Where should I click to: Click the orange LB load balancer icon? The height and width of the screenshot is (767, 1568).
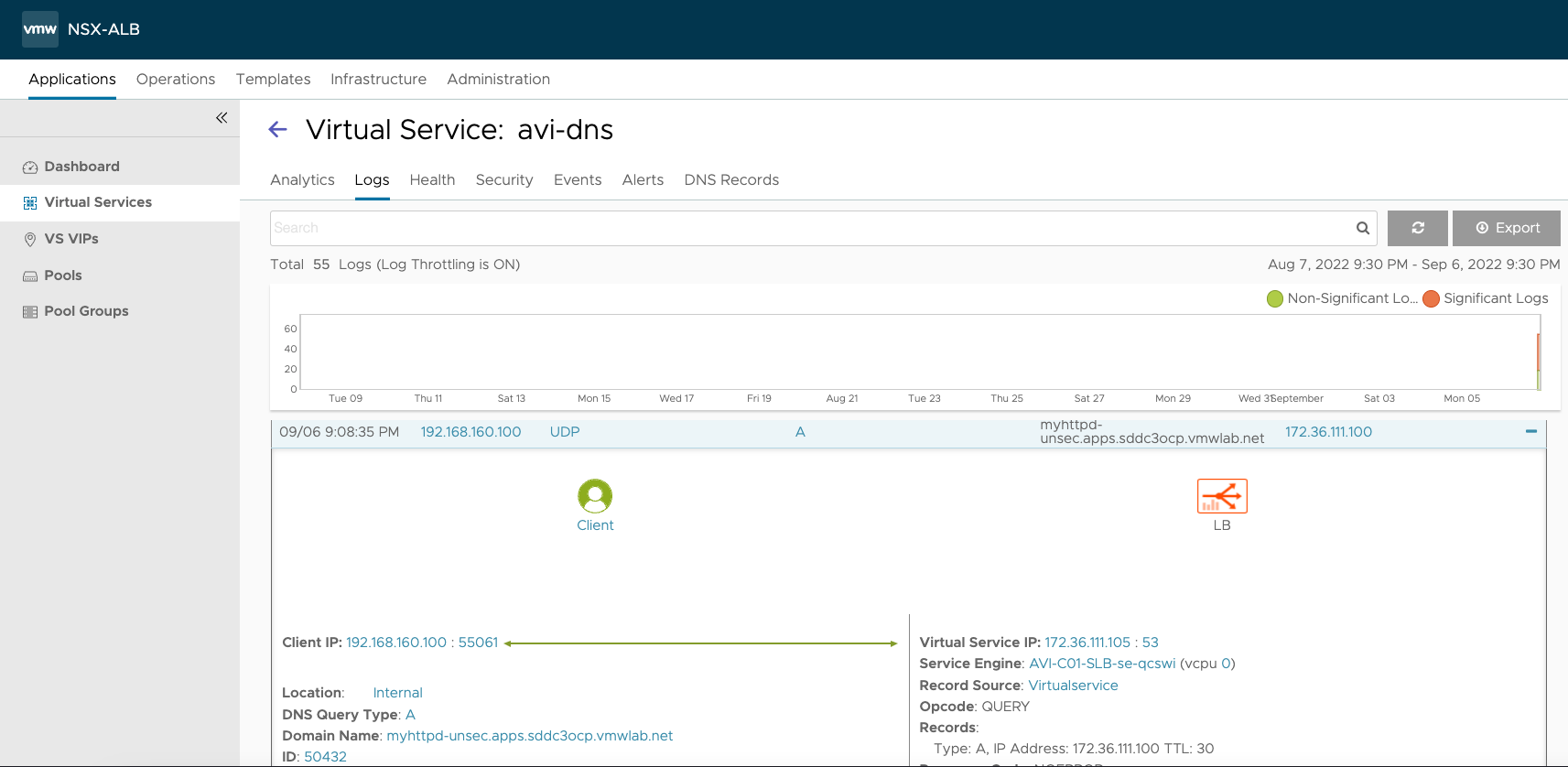(x=1222, y=496)
